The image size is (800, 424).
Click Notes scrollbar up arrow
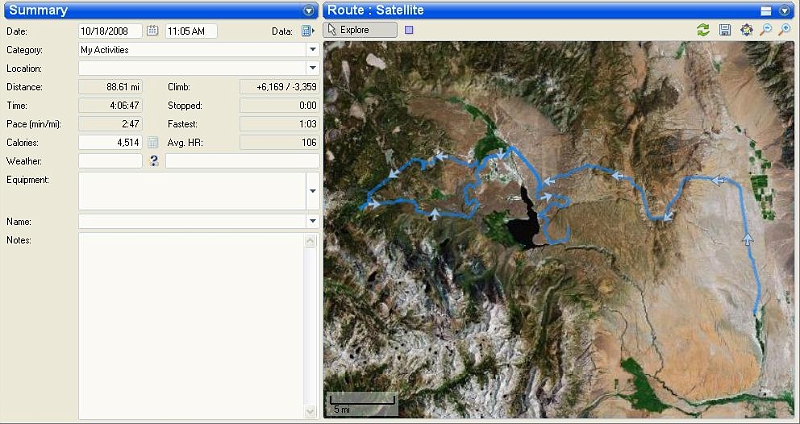(310, 241)
